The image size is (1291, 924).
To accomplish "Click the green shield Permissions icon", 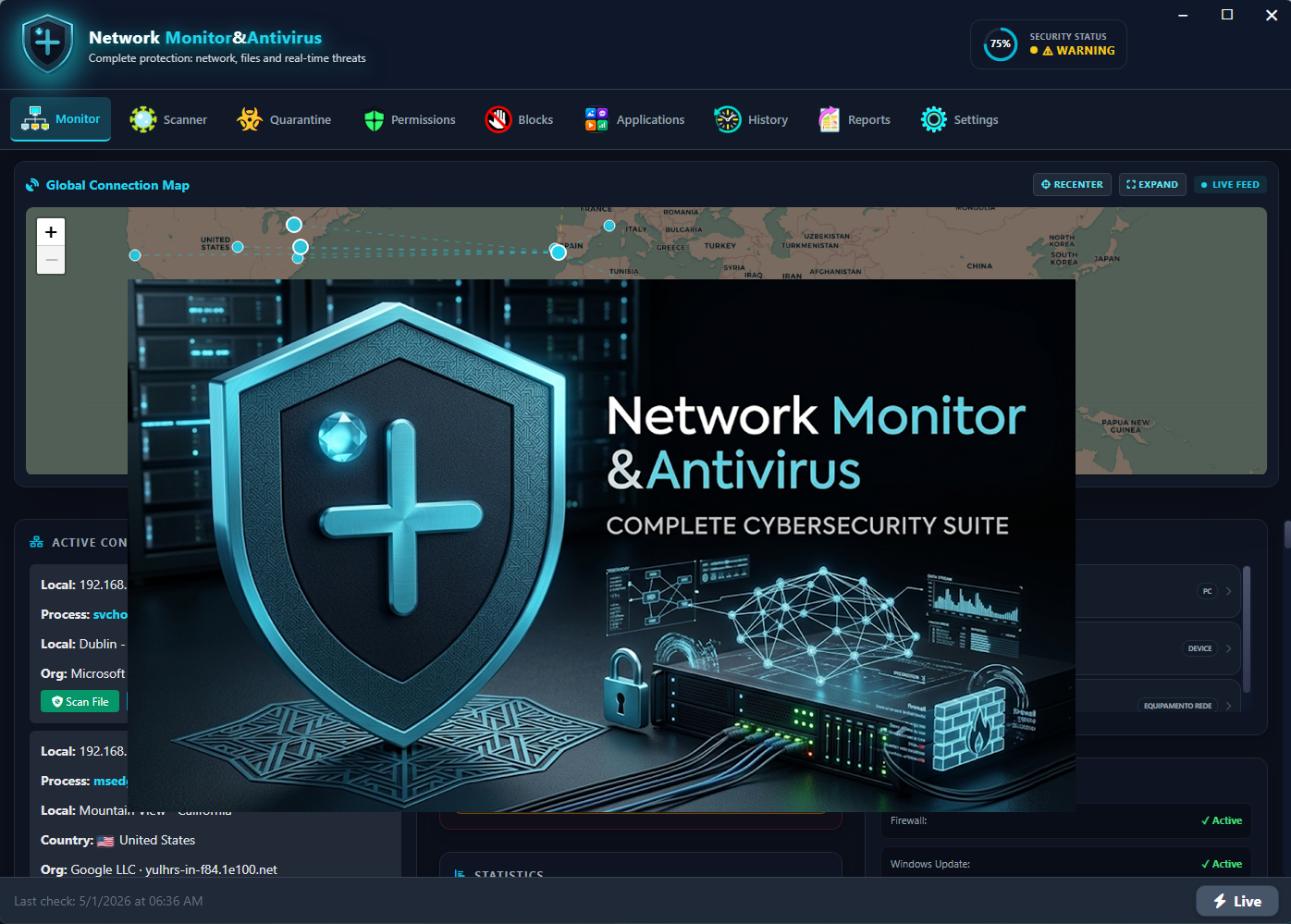I will tap(374, 119).
